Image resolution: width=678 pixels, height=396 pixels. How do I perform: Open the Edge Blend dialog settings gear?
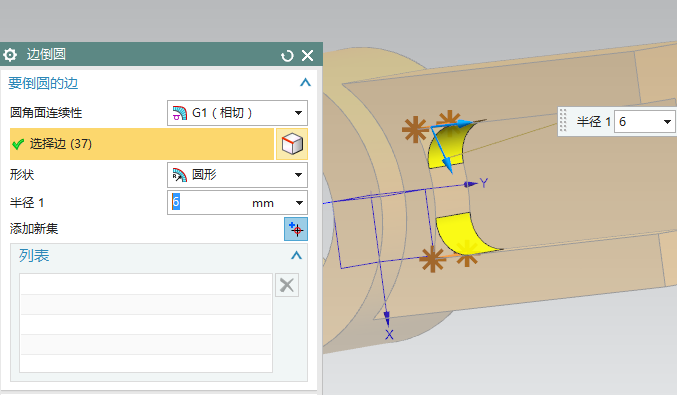pos(10,55)
